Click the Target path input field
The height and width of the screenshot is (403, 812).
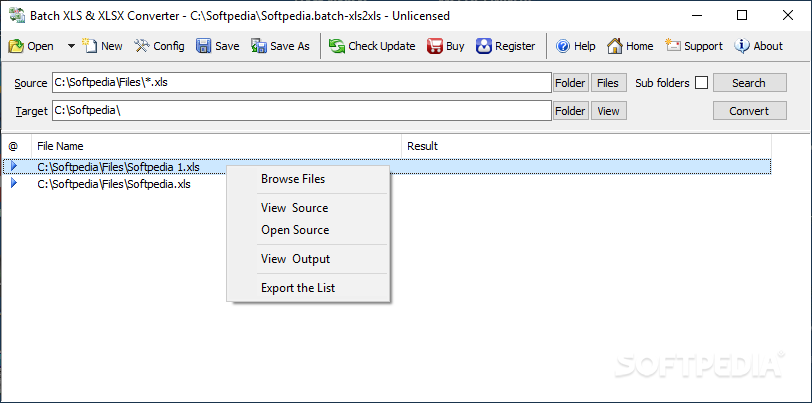point(302,110)
